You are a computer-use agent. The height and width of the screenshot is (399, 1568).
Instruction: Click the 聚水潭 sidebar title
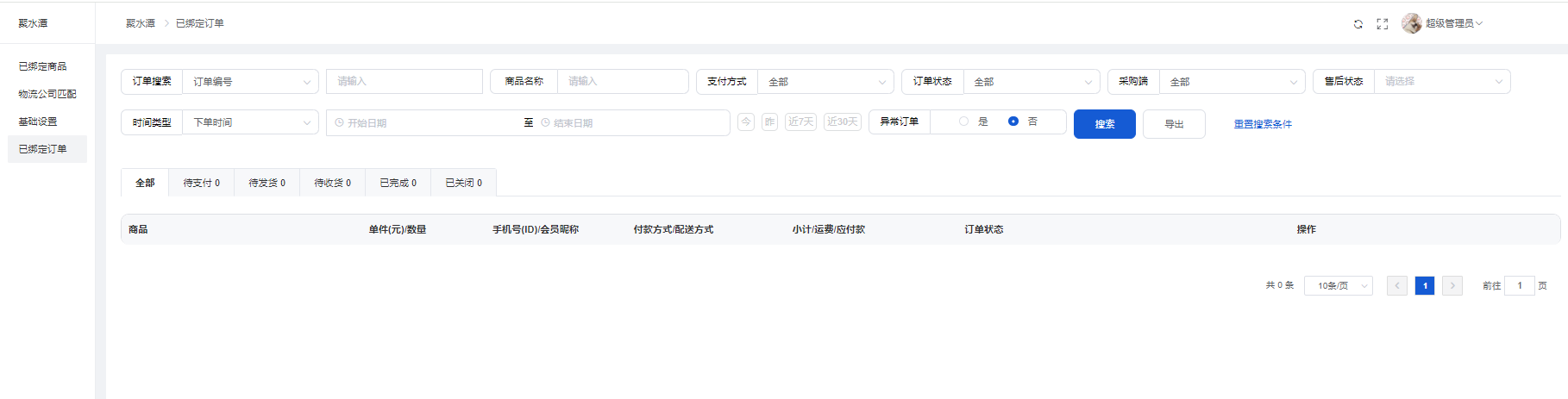pyautogui.click(x=34, y=23)
